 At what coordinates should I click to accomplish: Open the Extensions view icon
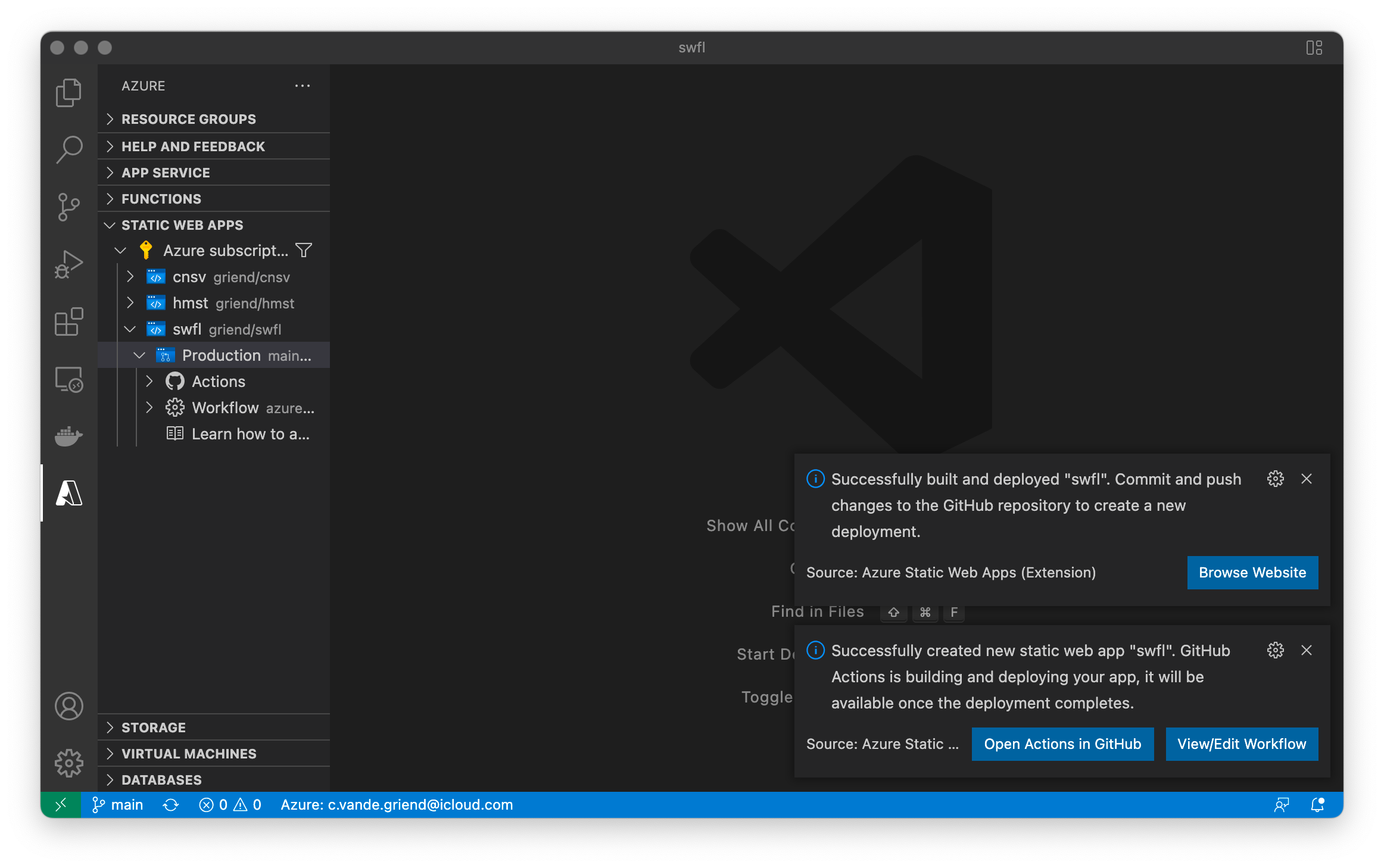pos(68,321)
